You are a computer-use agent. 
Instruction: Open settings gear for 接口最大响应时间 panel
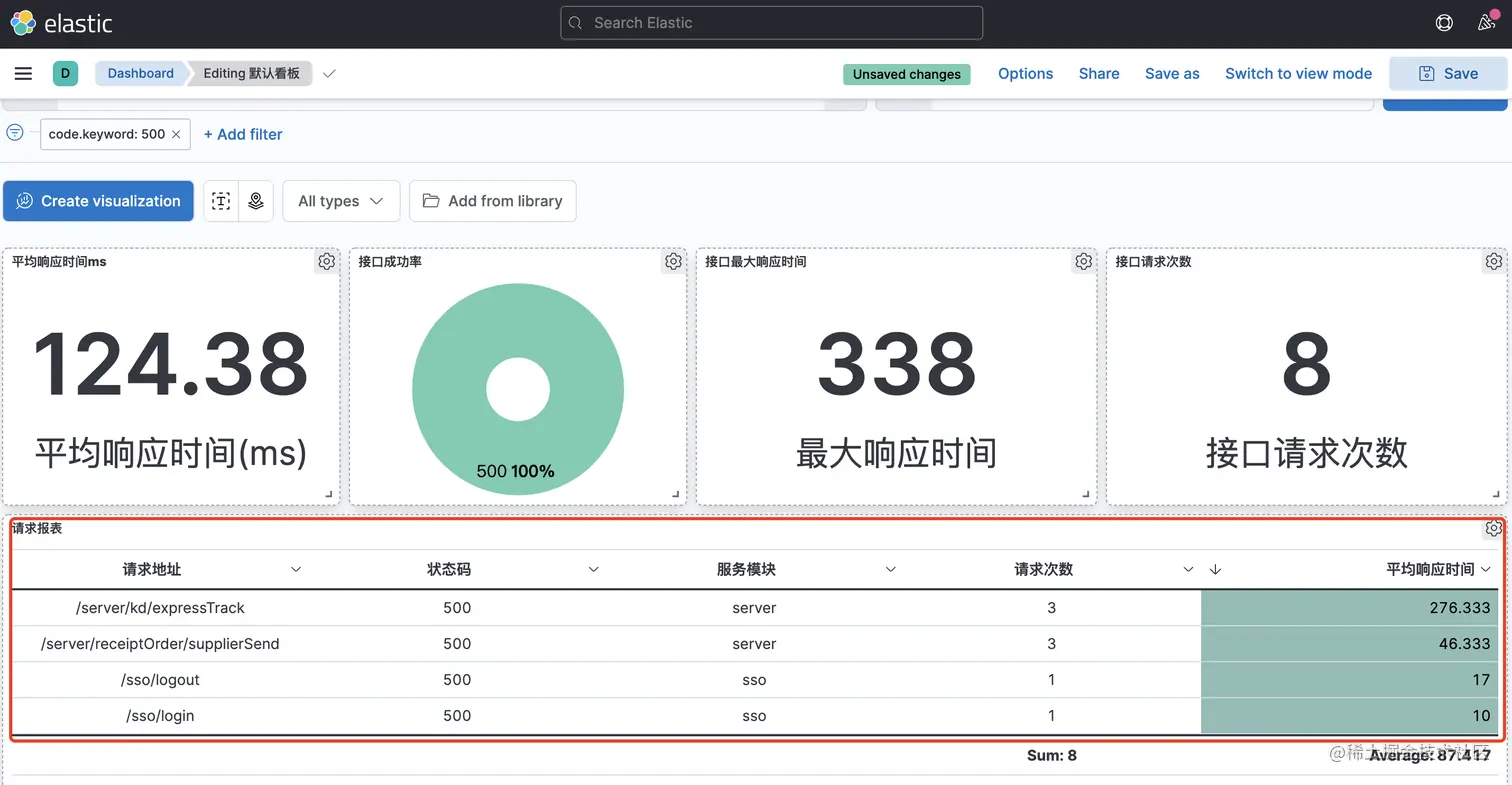coord(1084,261)
